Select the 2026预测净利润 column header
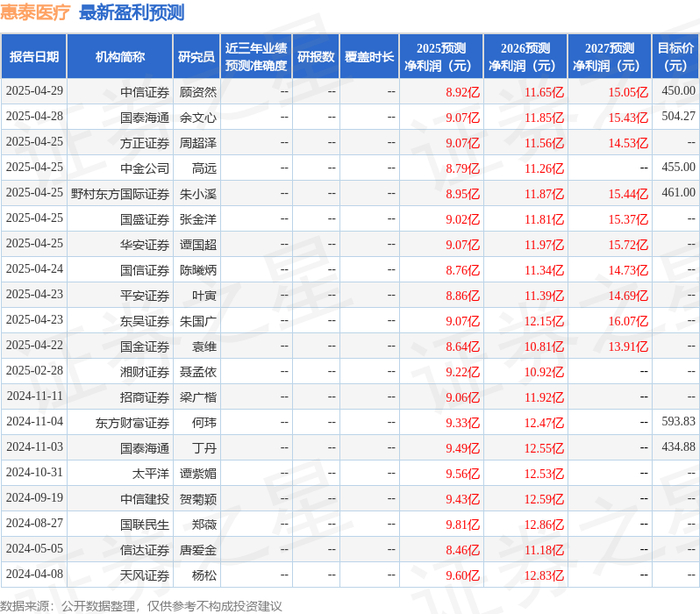This screenshot has height=614, width=700. pyautogui.click(x=525, y=56)
